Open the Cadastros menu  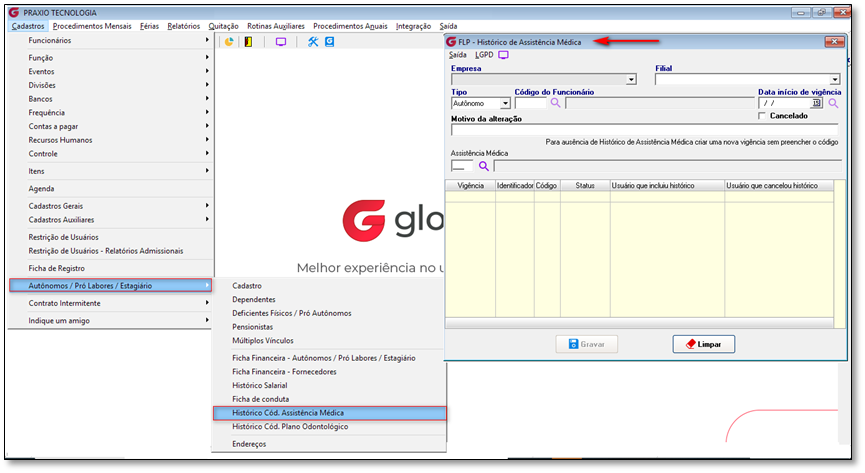click(x=28, y=26)
